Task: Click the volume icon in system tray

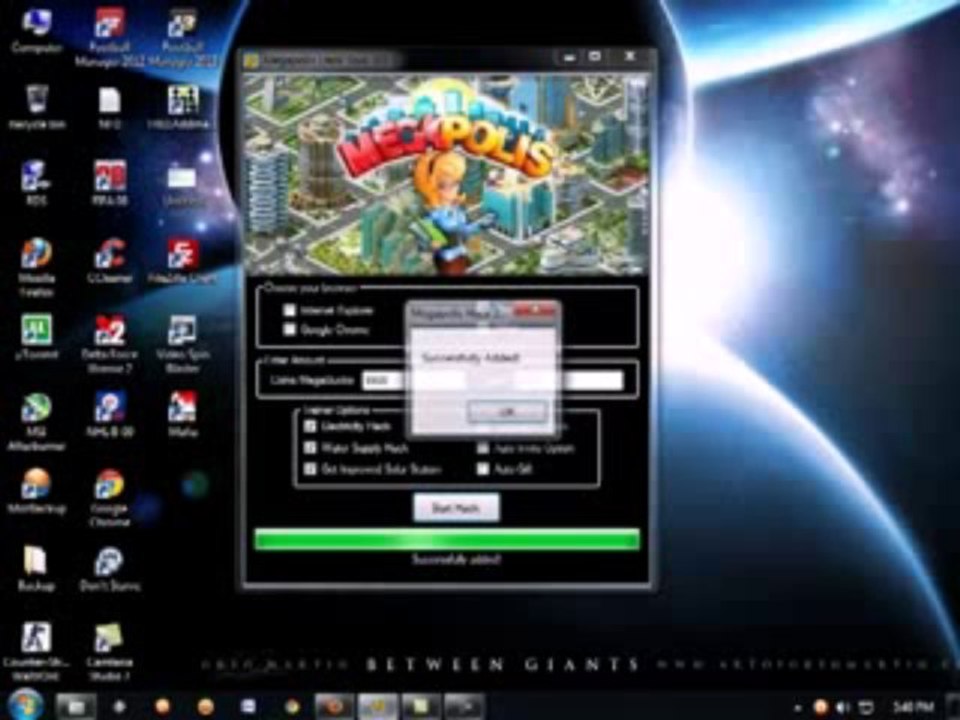Action: click(843, 707)
